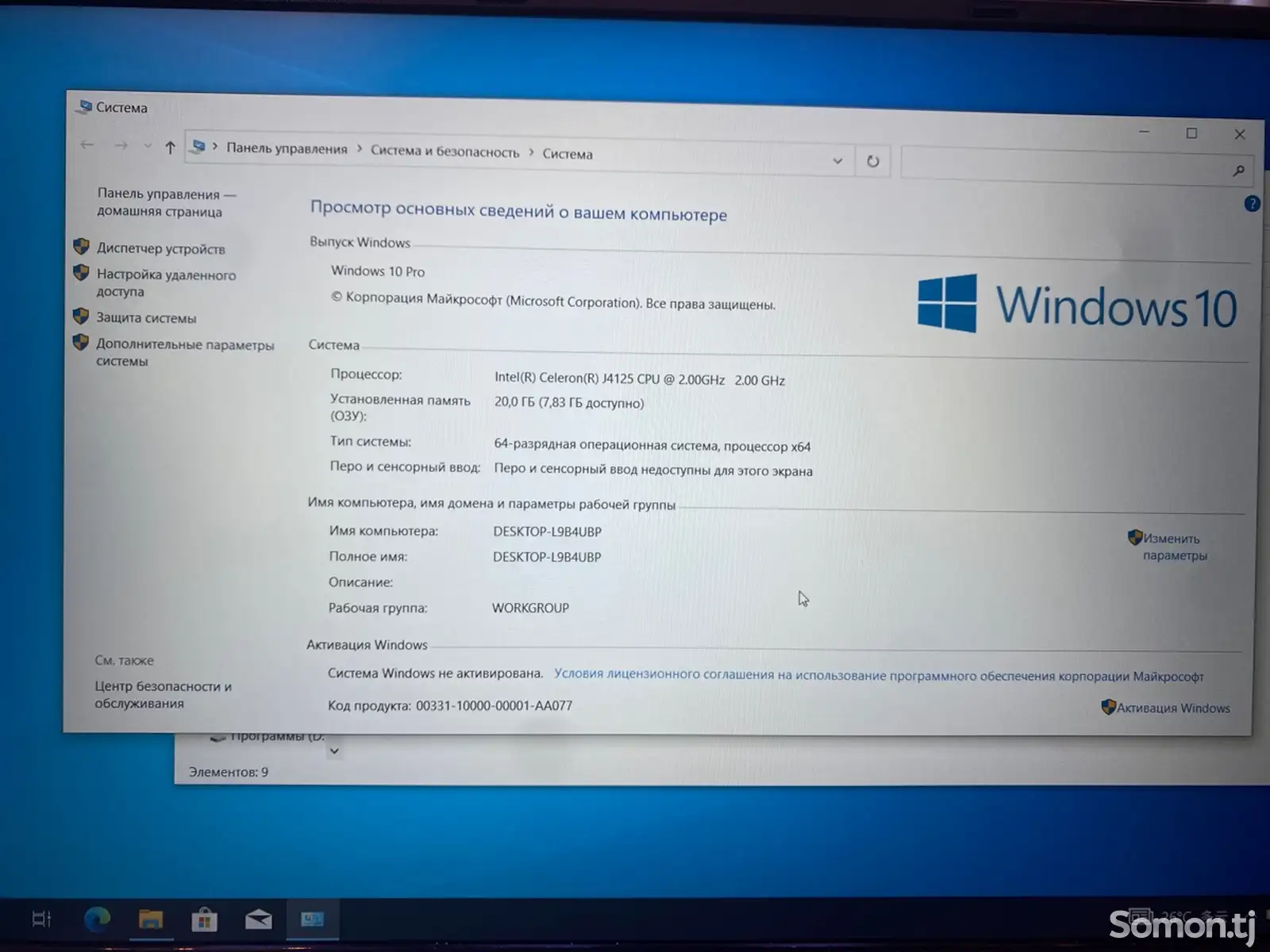Viewport: 1270px width, 952px height.
Task: Open 'Защита системы' link
Action: point(146,318)
